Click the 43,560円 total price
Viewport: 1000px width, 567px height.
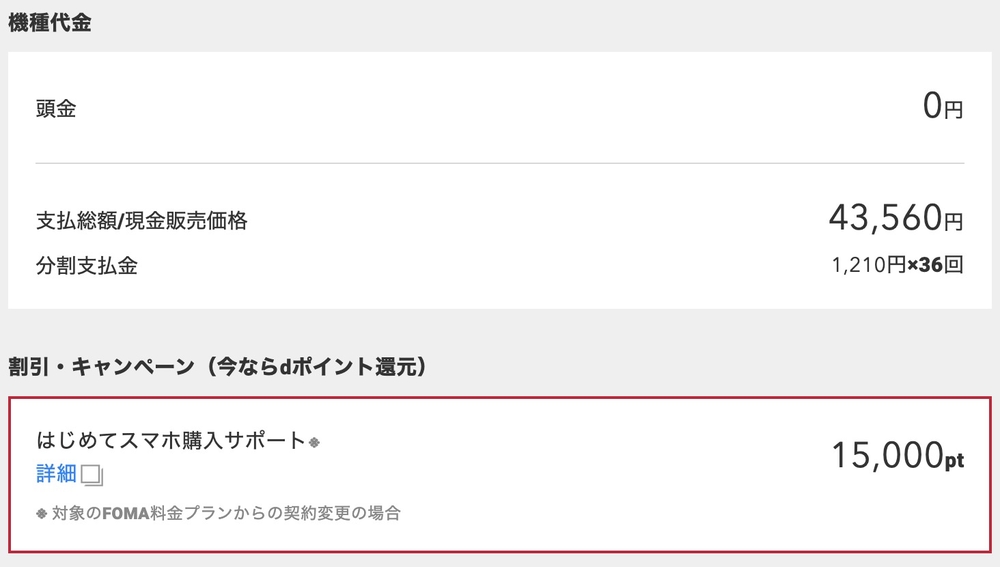pos(895,217)
